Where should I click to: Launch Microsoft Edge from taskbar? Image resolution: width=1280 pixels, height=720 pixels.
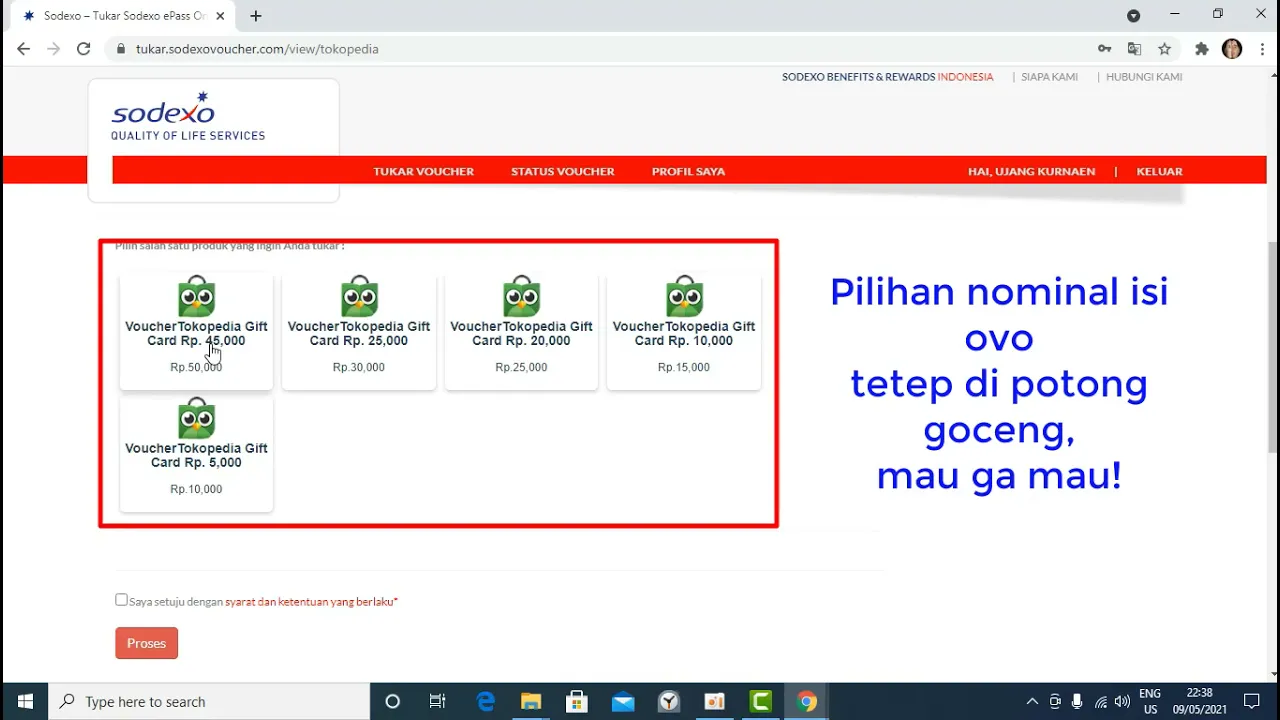(x=486, y=701)
